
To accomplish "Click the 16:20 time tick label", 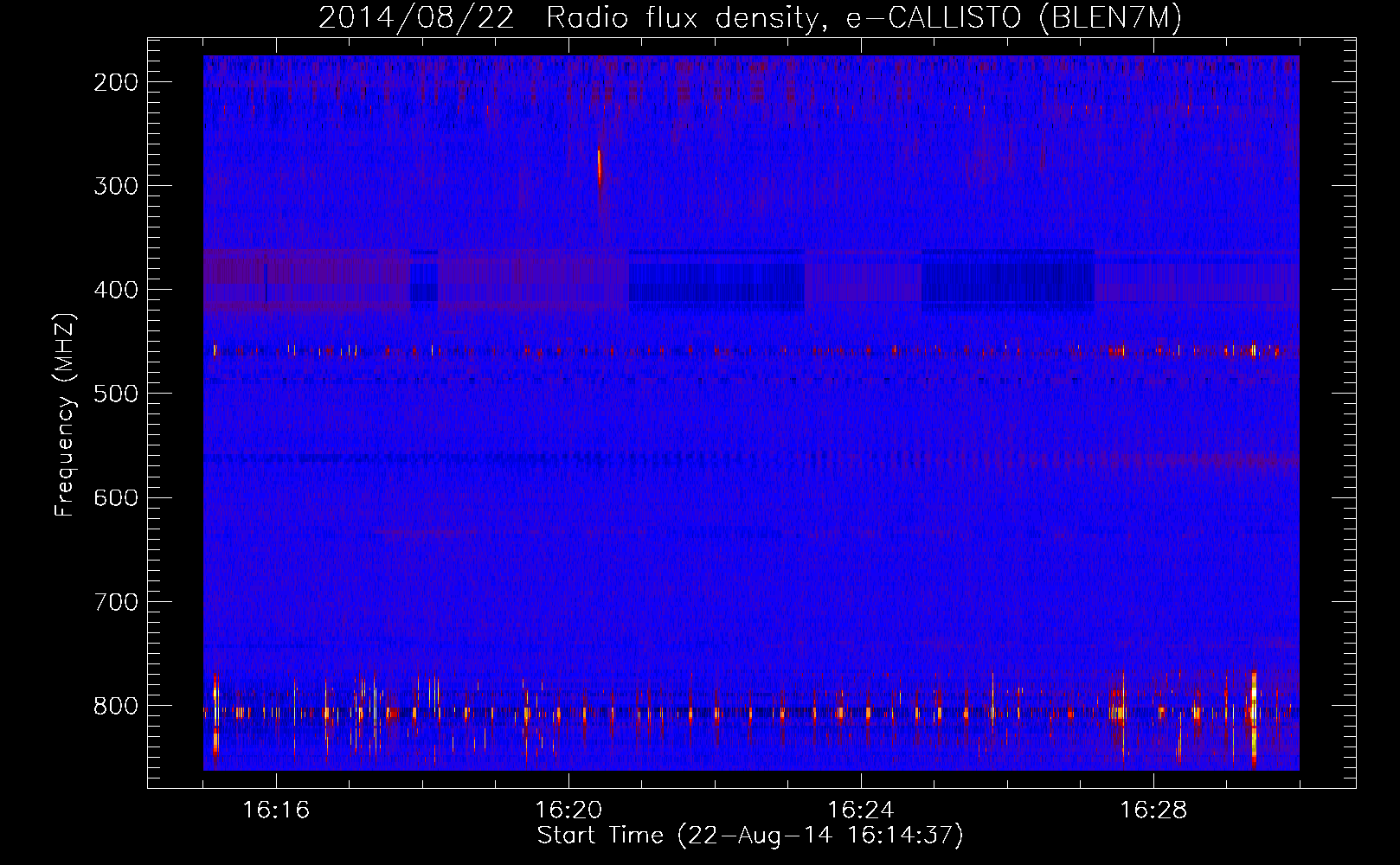I will tap(568, 810).
